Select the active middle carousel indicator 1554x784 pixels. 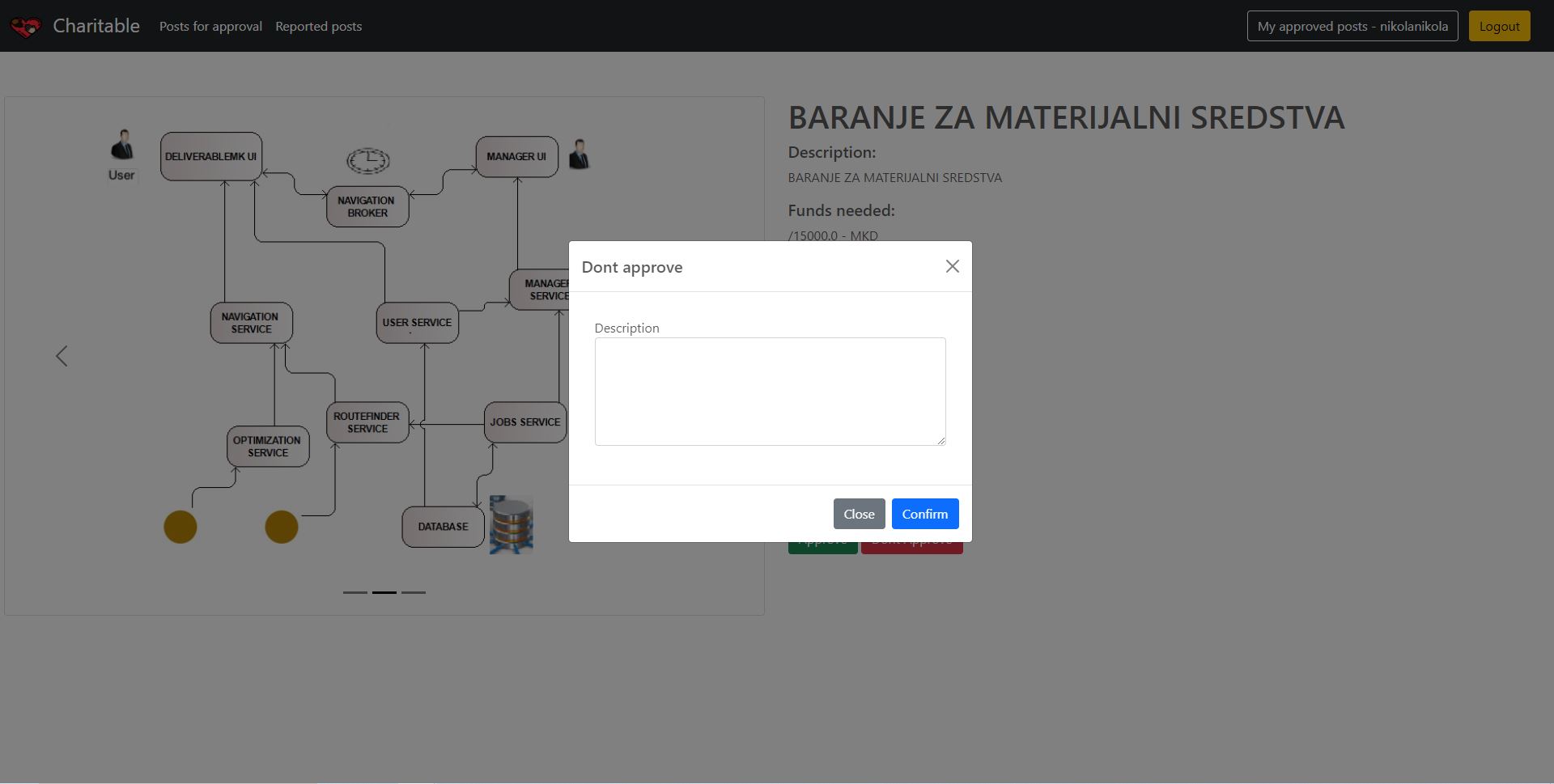point(384,592)
